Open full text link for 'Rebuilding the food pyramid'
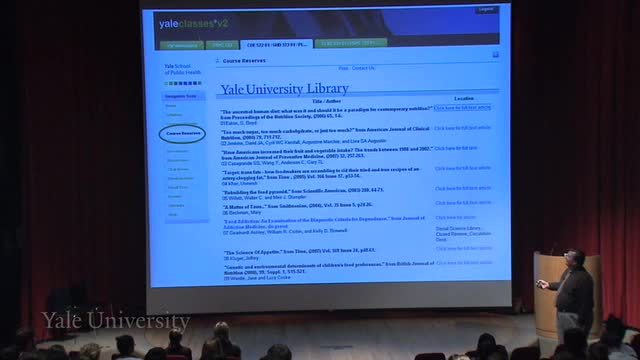640x360 pixels. tap(463, 188)
